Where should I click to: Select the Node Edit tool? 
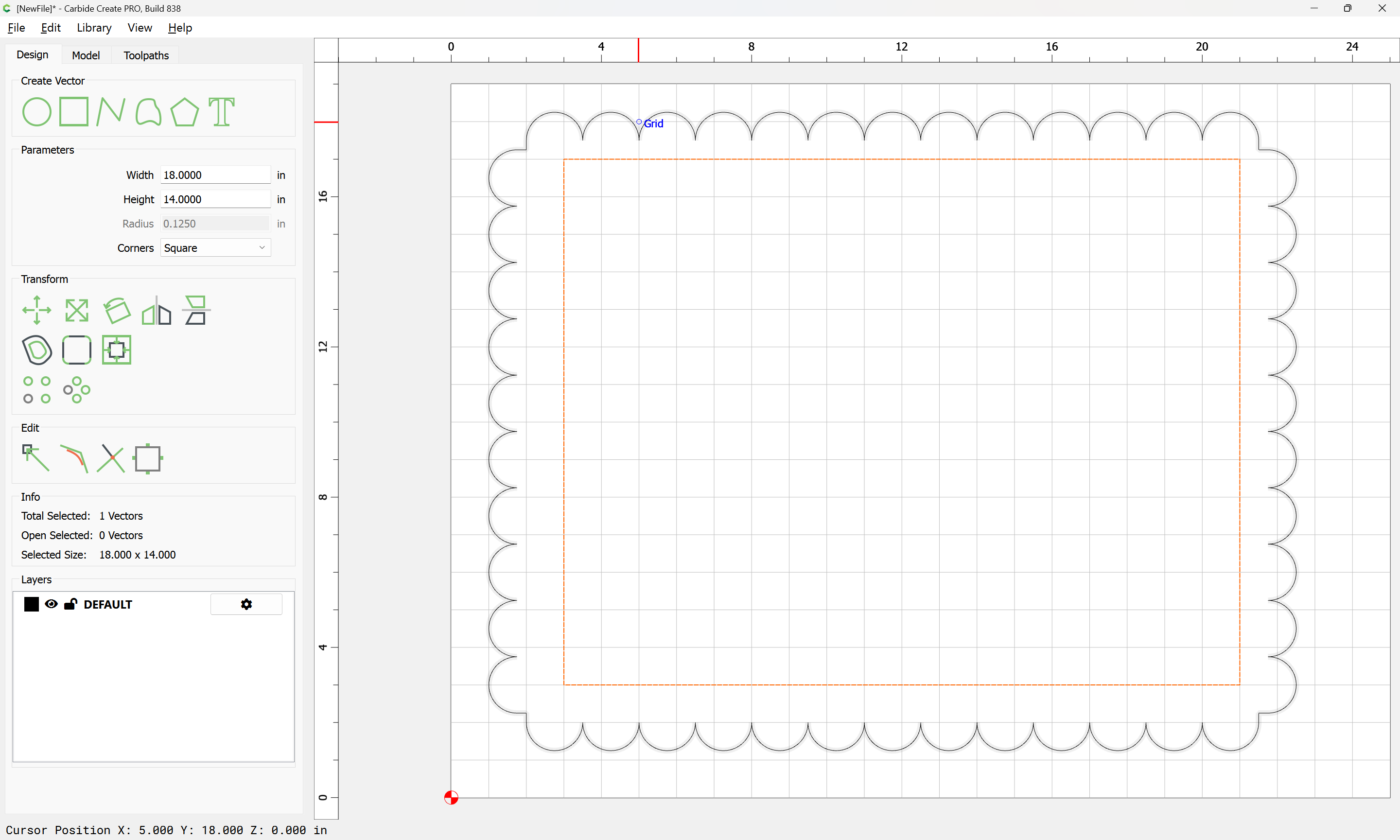coord(35,457)
